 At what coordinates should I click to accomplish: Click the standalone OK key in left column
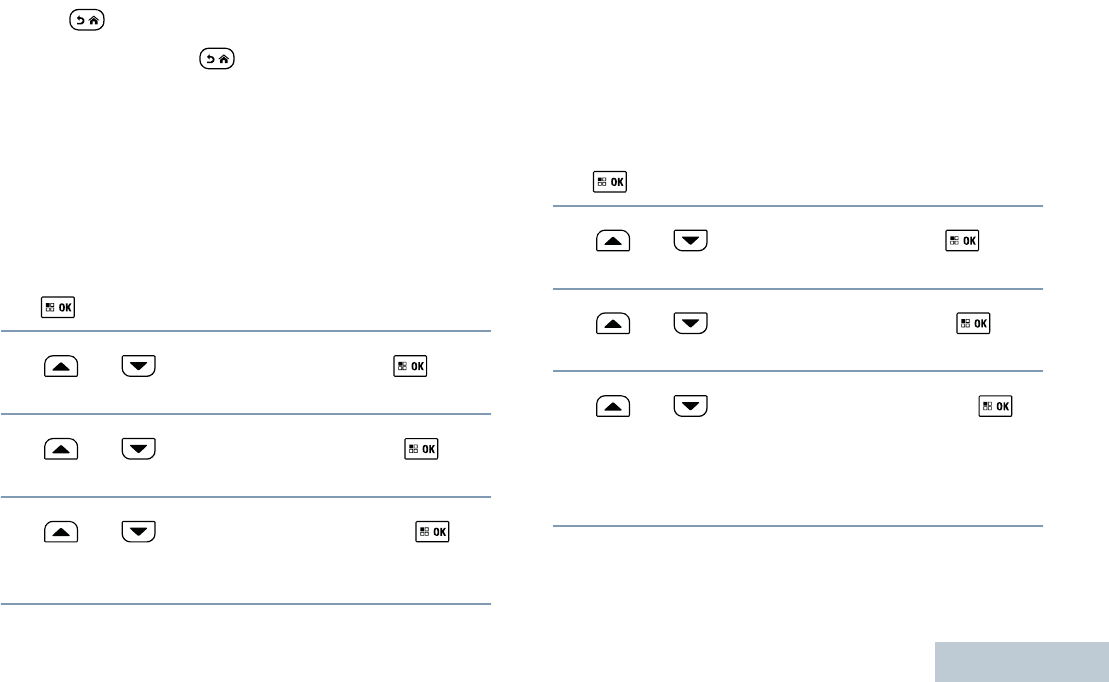[x=60, y=307]
